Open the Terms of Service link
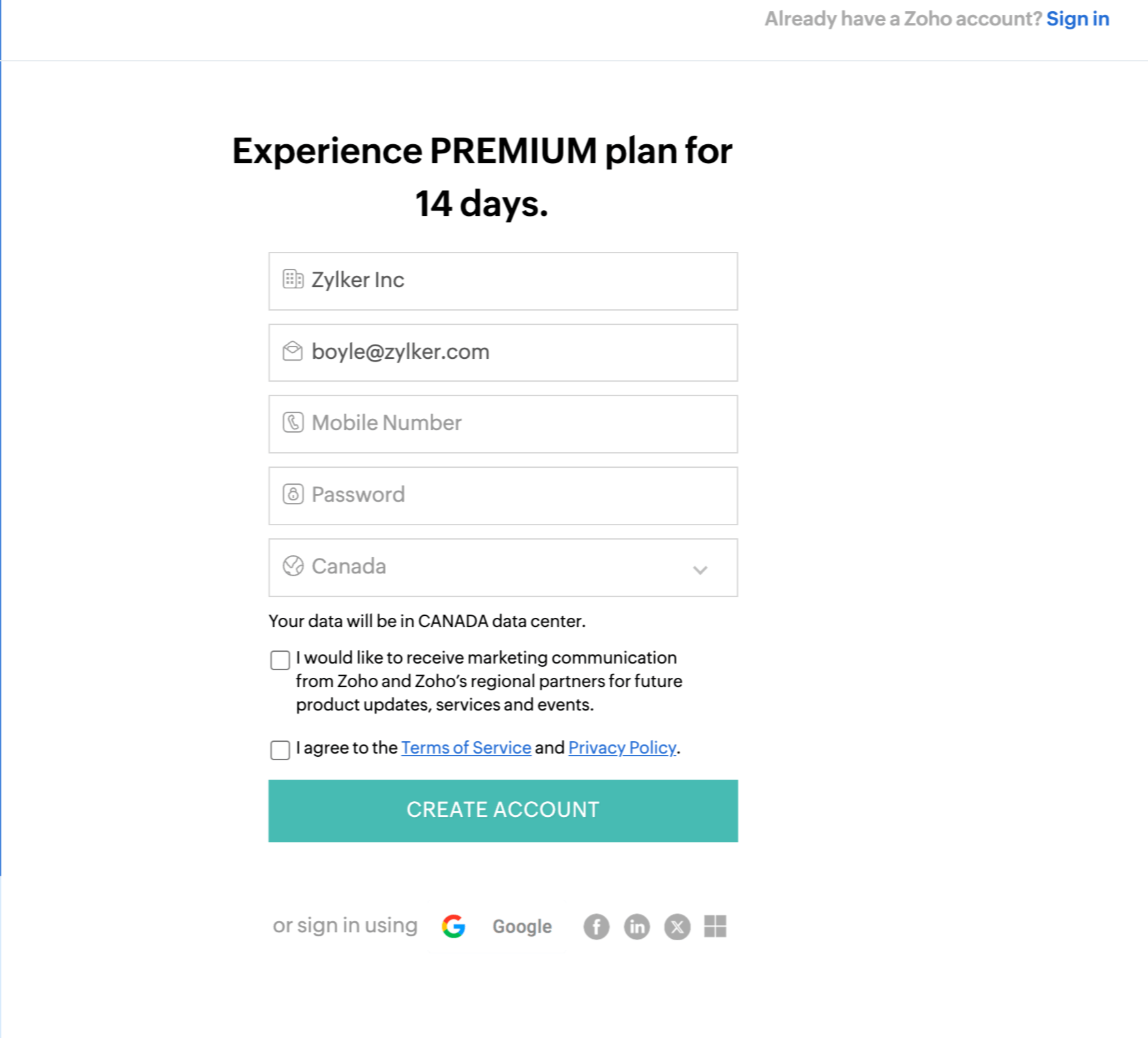Viewport: 1148px width, 1038px height. (x=466, y=748)
